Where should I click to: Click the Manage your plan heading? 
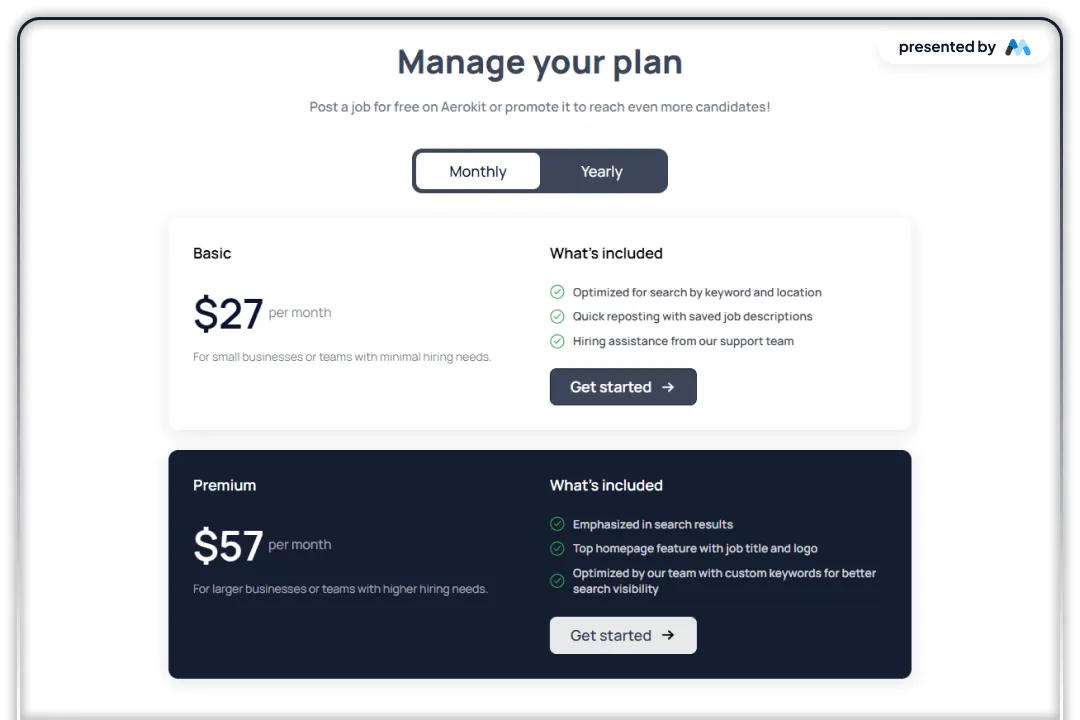click(x=540, y=62)
